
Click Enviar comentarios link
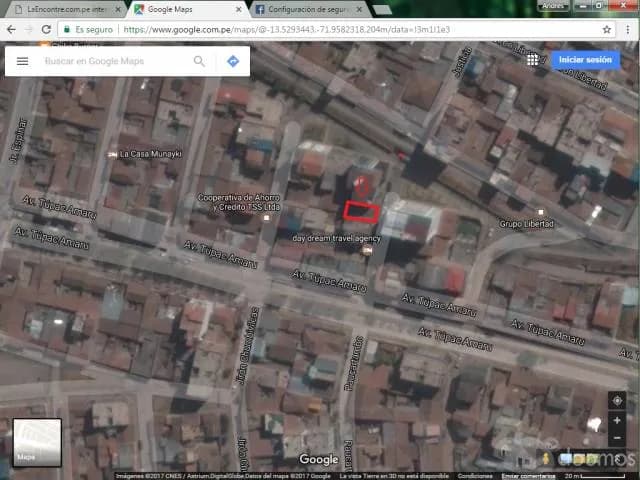(528, 476)
